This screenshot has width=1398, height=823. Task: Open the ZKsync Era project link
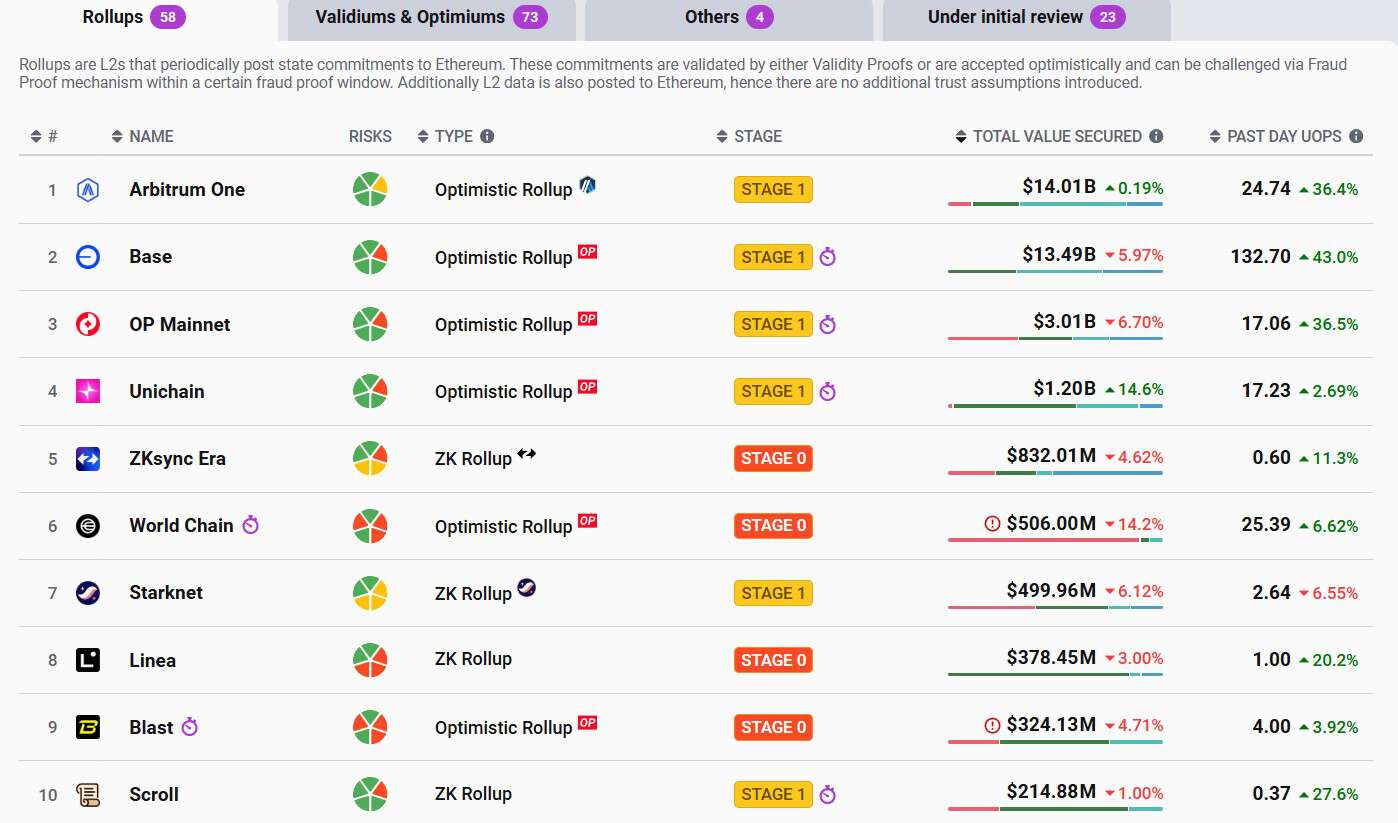tap(177, 459)
